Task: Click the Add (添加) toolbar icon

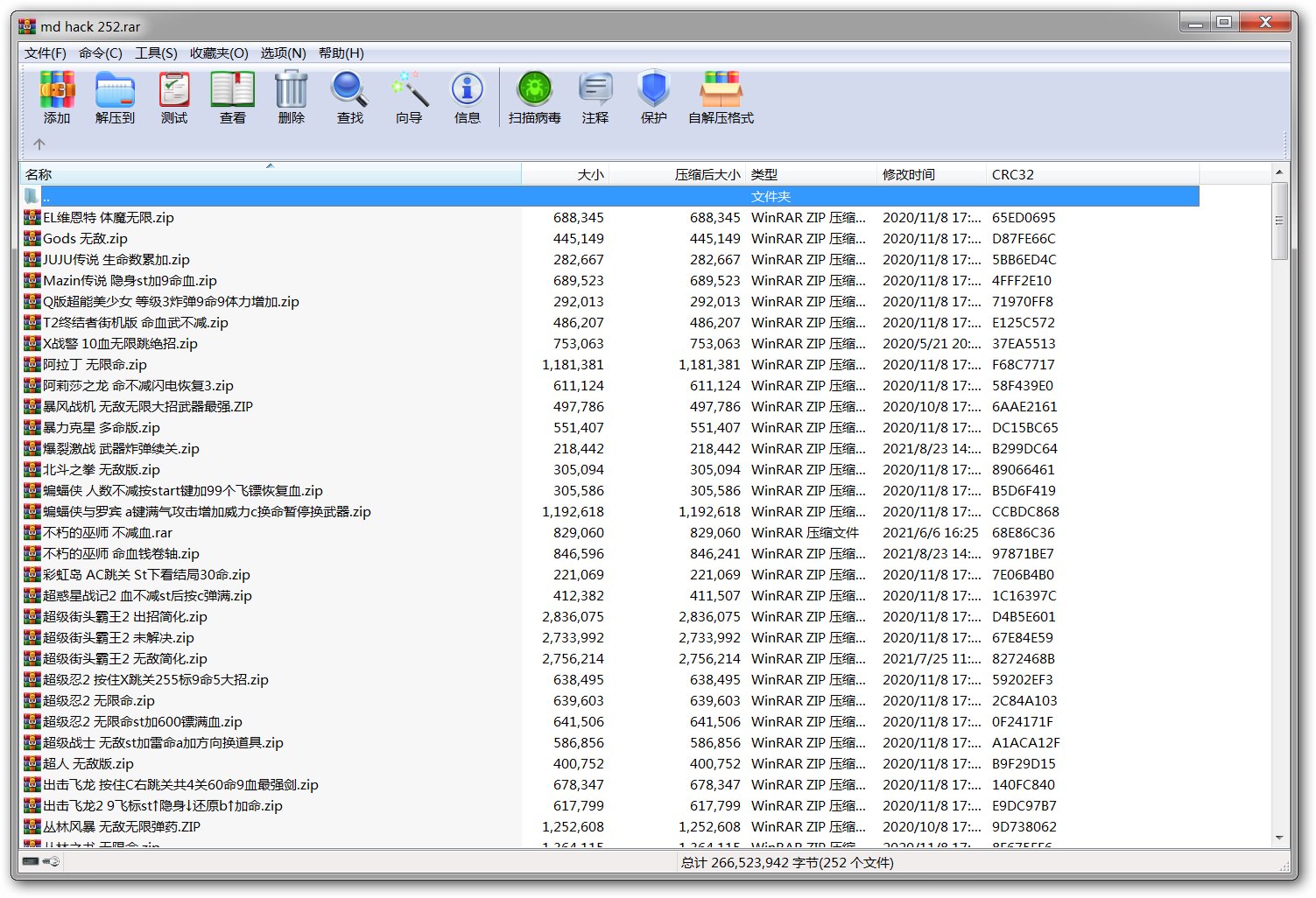Action: (x=57, y=97)
